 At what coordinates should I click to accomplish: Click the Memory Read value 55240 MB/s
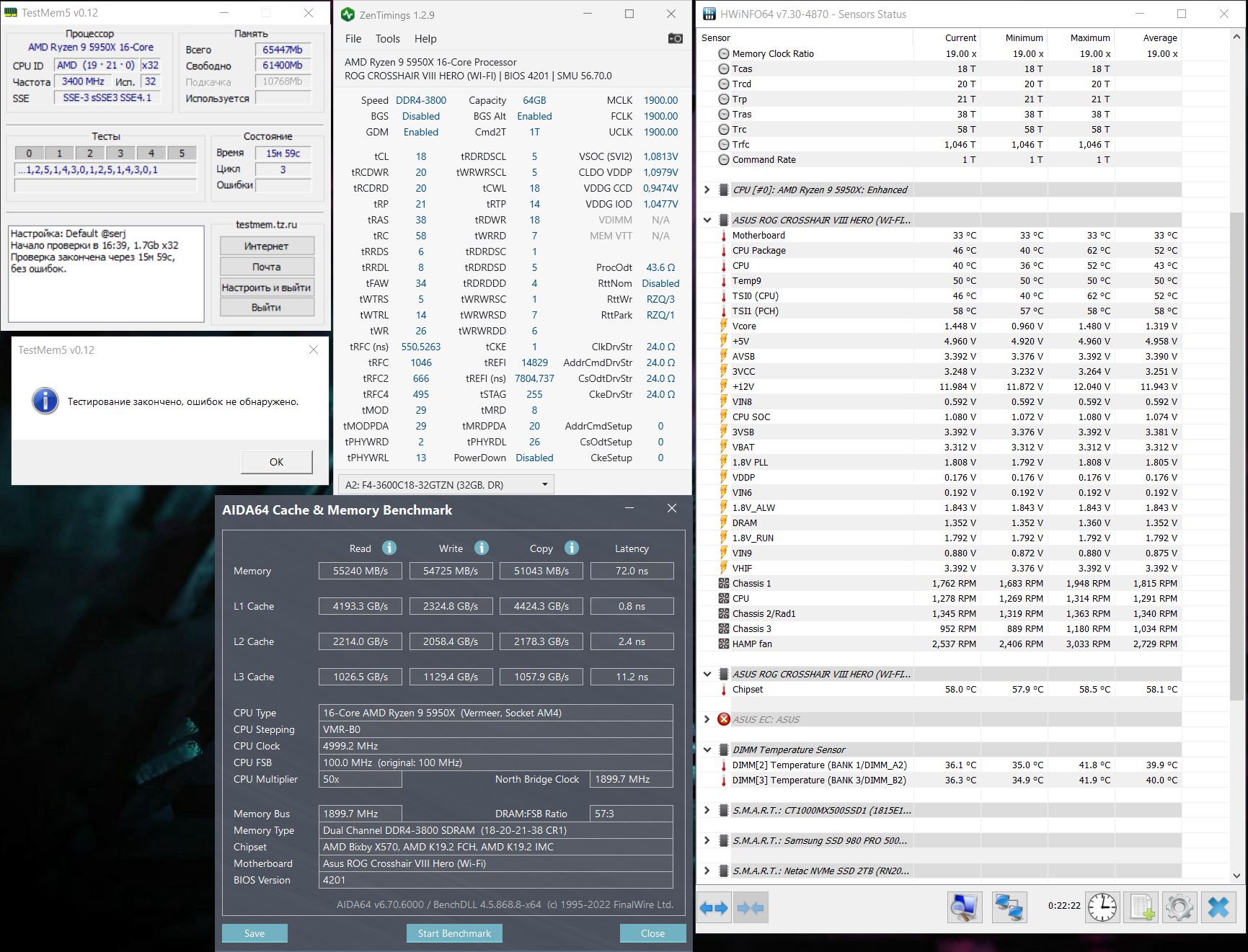coord(360,571)
